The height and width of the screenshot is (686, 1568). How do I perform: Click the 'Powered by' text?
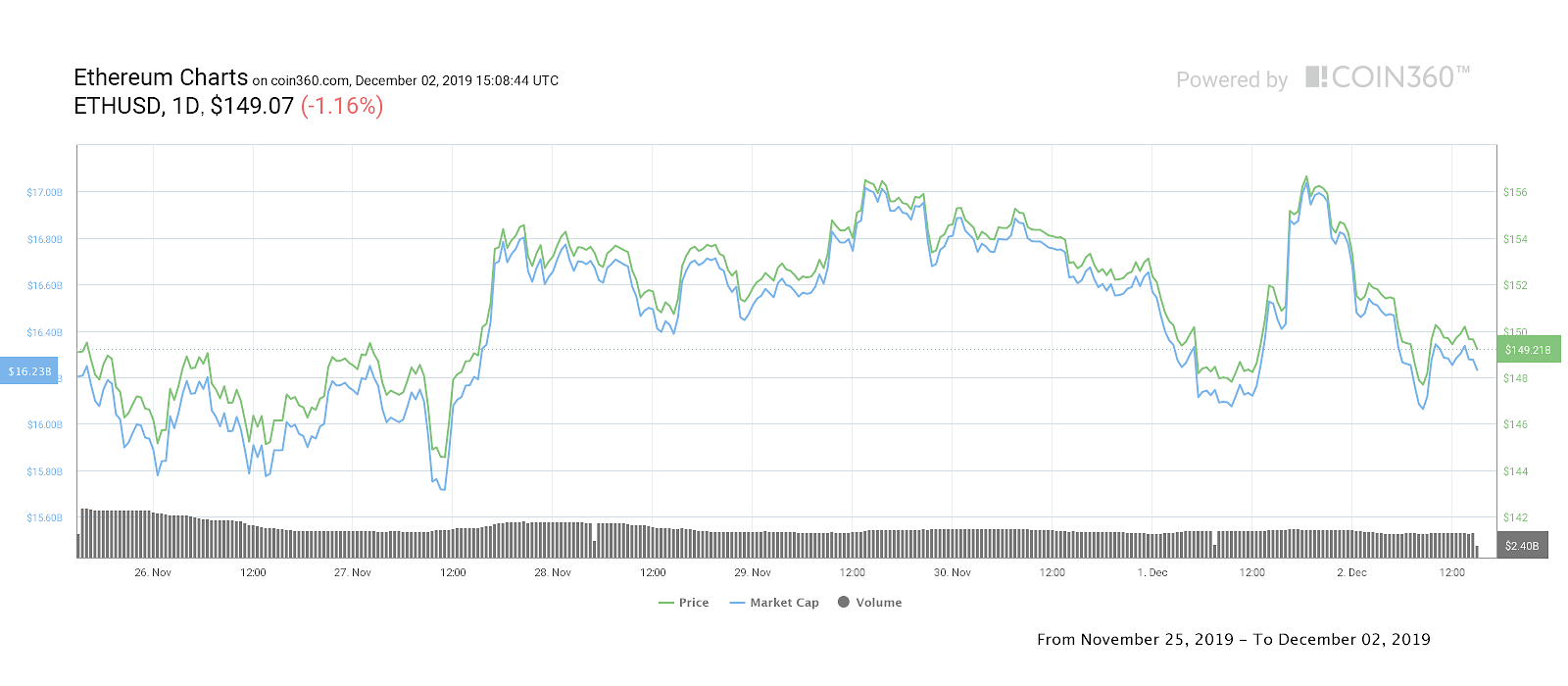1232,80
